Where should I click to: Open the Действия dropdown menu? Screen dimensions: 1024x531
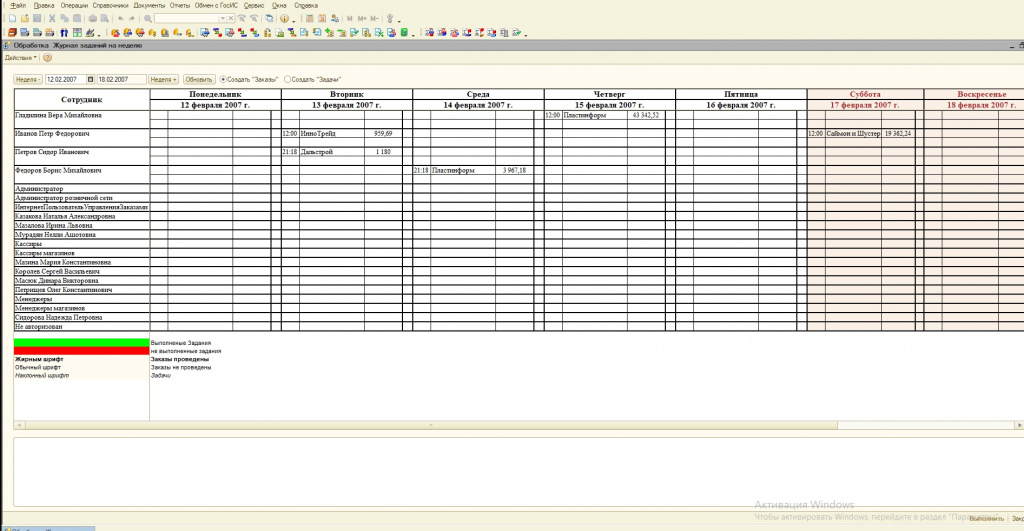point(21,57)
